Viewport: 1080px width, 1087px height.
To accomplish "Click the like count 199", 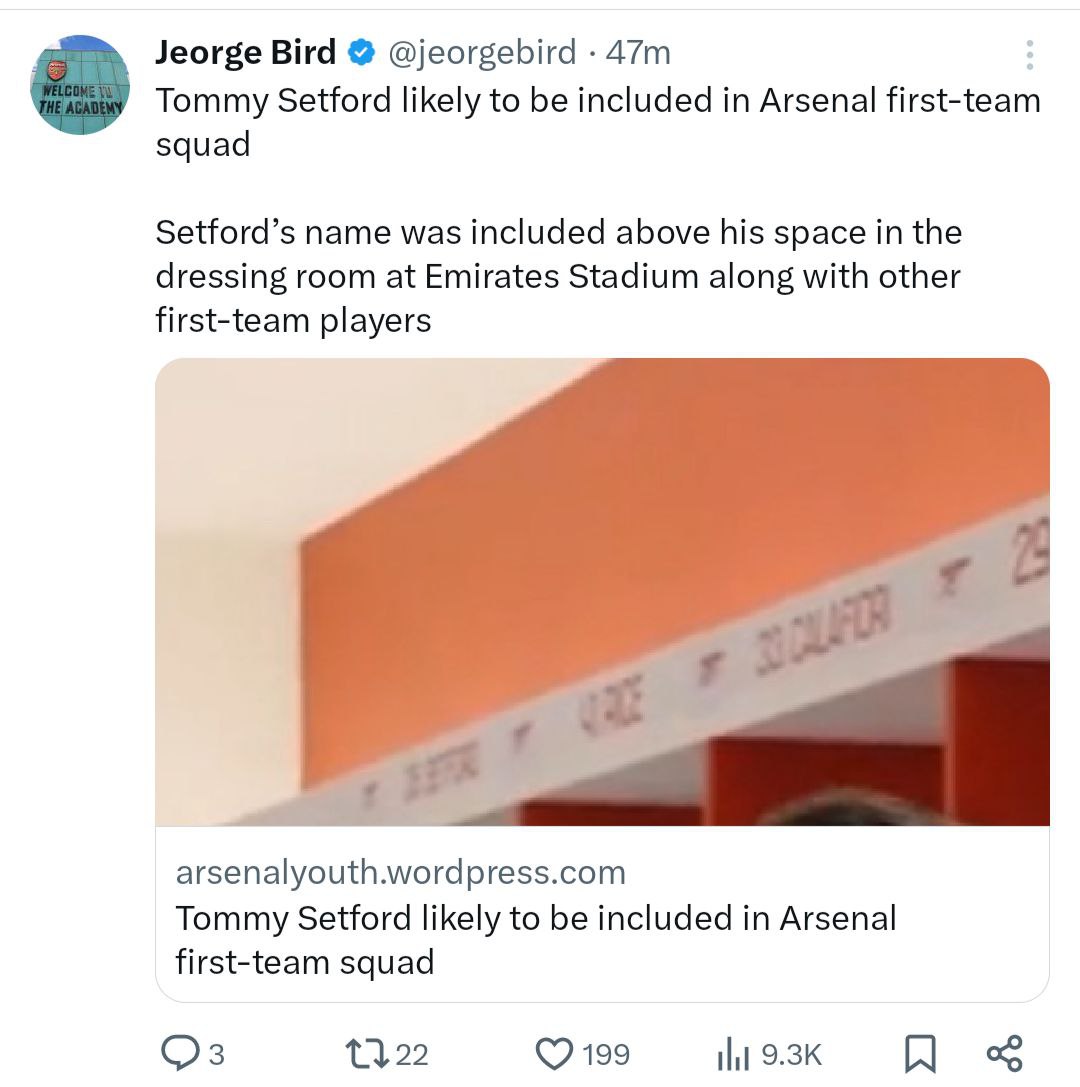I will pyautogui.click(x=606, y=1054).
